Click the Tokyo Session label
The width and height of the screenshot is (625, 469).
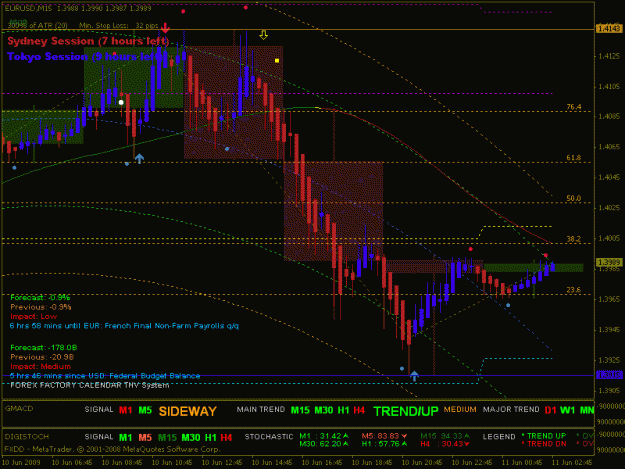pos(86,57)
